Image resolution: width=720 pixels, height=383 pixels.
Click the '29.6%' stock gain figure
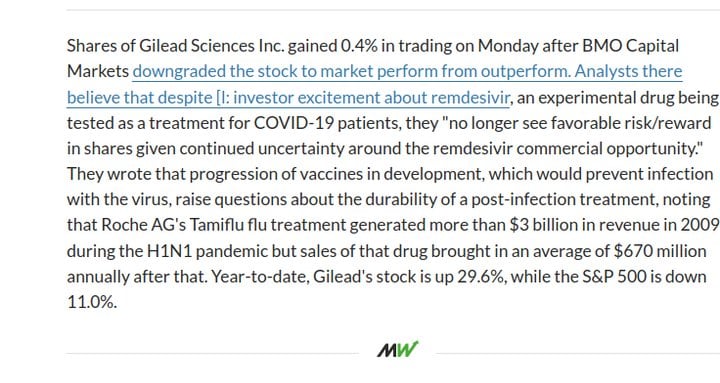[x=482, y=277]
